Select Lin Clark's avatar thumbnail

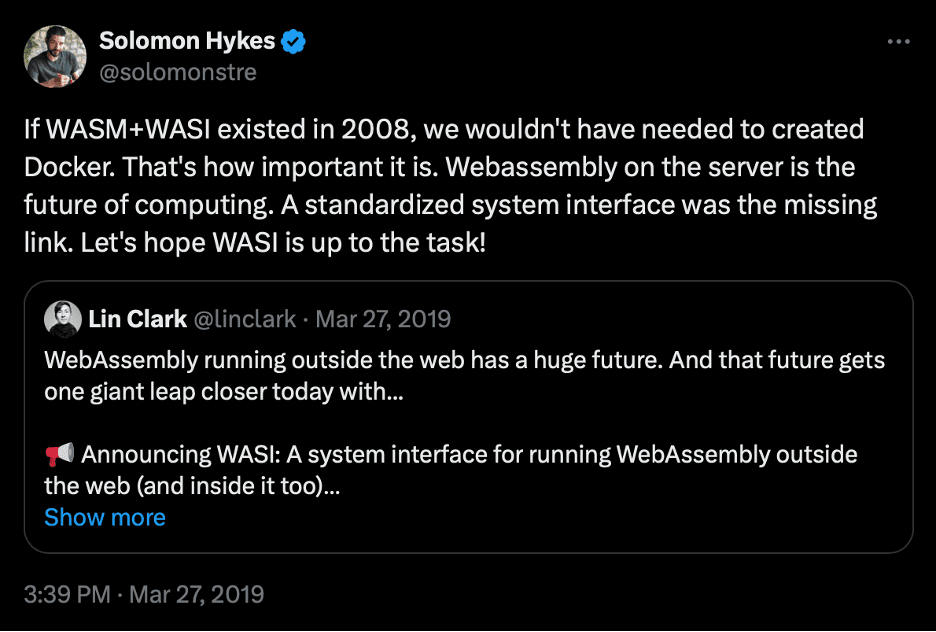[64, 318]
